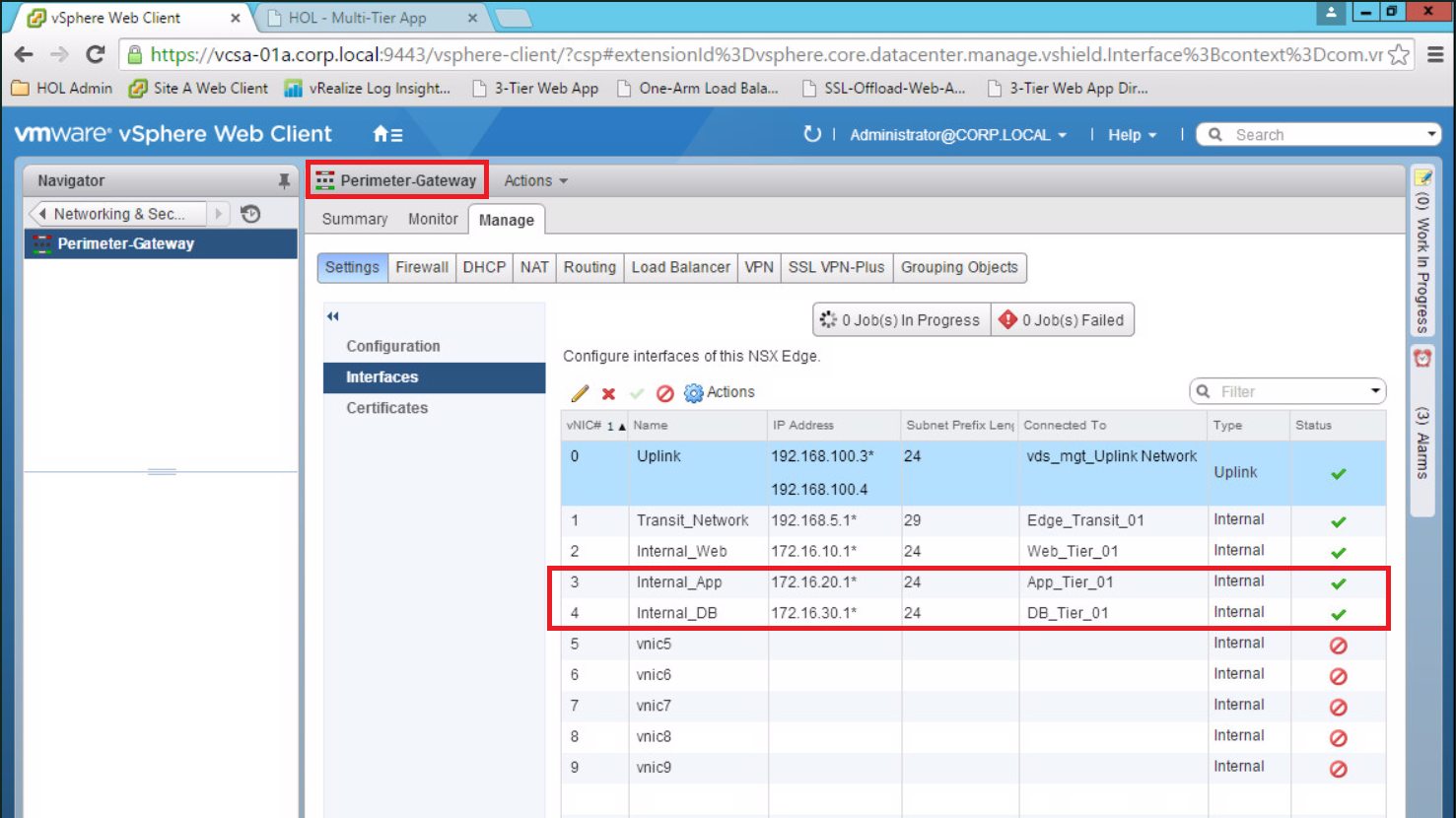Reload the page in browser
Viewport: 1456px width, 818px height.
[x=95, y=54]
